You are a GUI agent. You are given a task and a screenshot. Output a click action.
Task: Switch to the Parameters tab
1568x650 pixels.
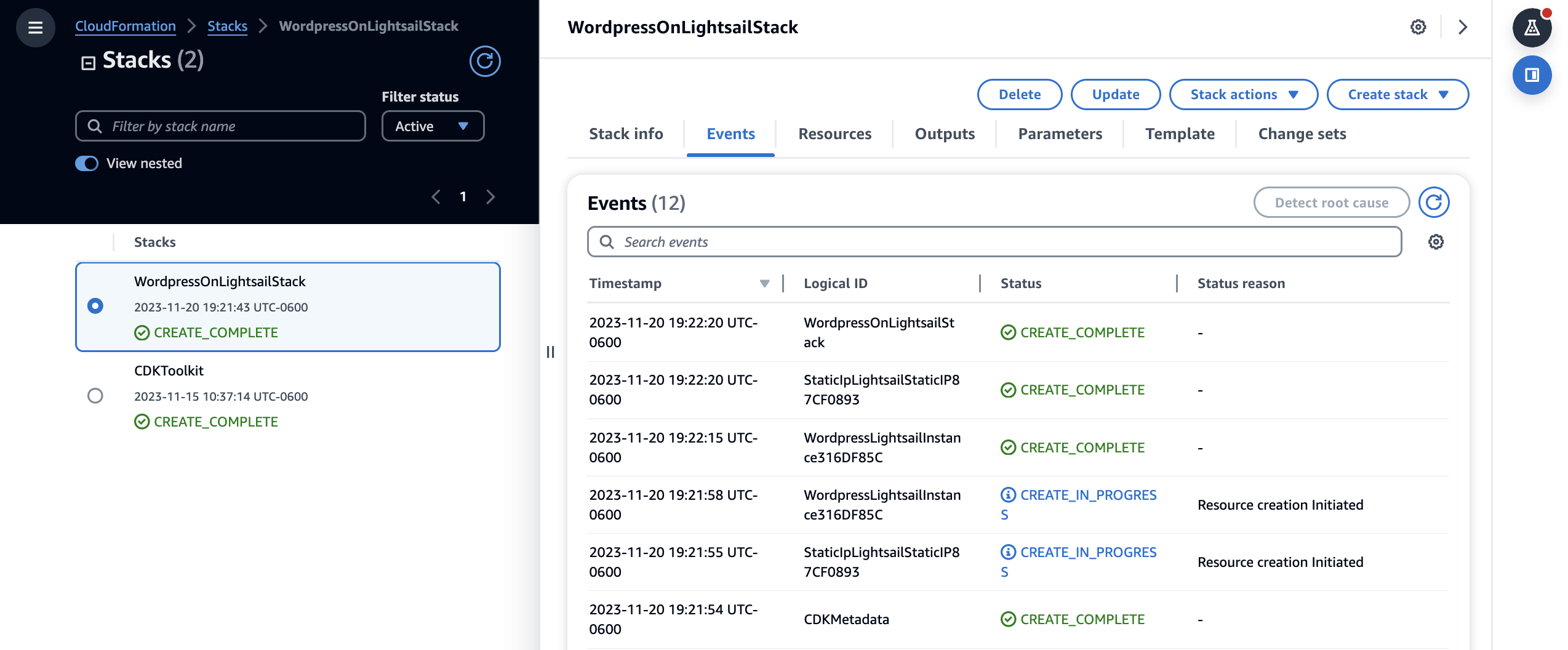pos(1060,134)
